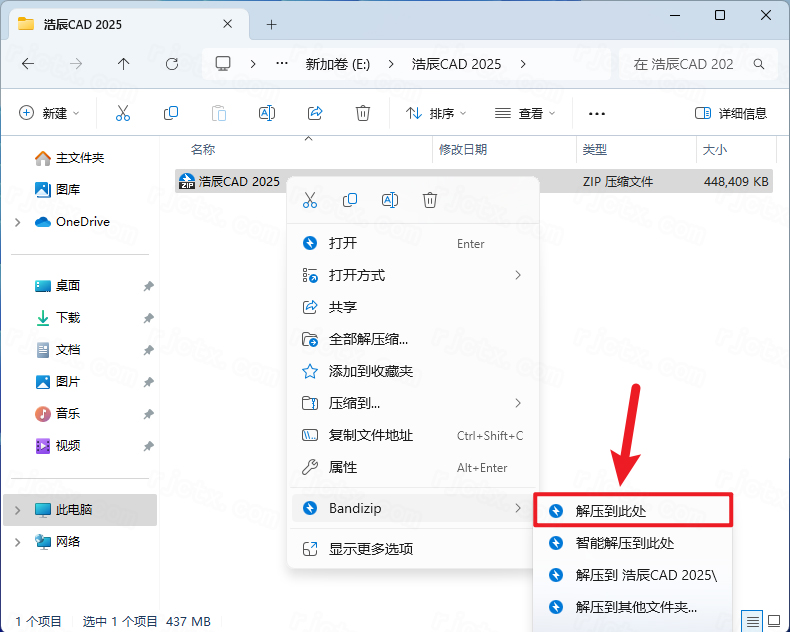The height and width of the screenshot is (632, 790).
Task: Toggle the 详细信息 details pane
Action: pos(731,114)
